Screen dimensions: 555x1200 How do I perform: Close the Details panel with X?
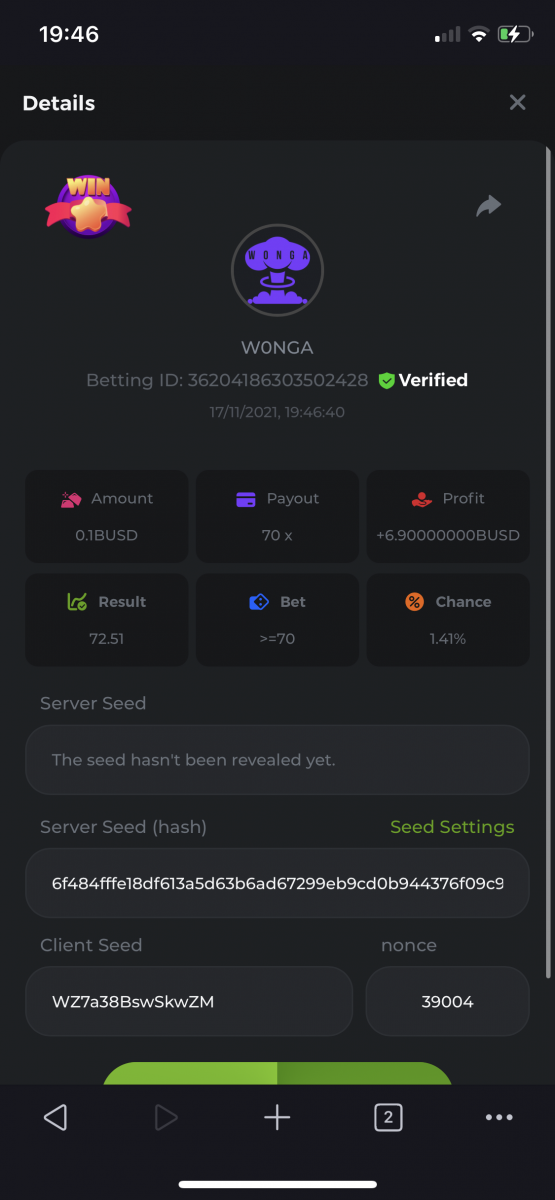click(x=517, y=102)
